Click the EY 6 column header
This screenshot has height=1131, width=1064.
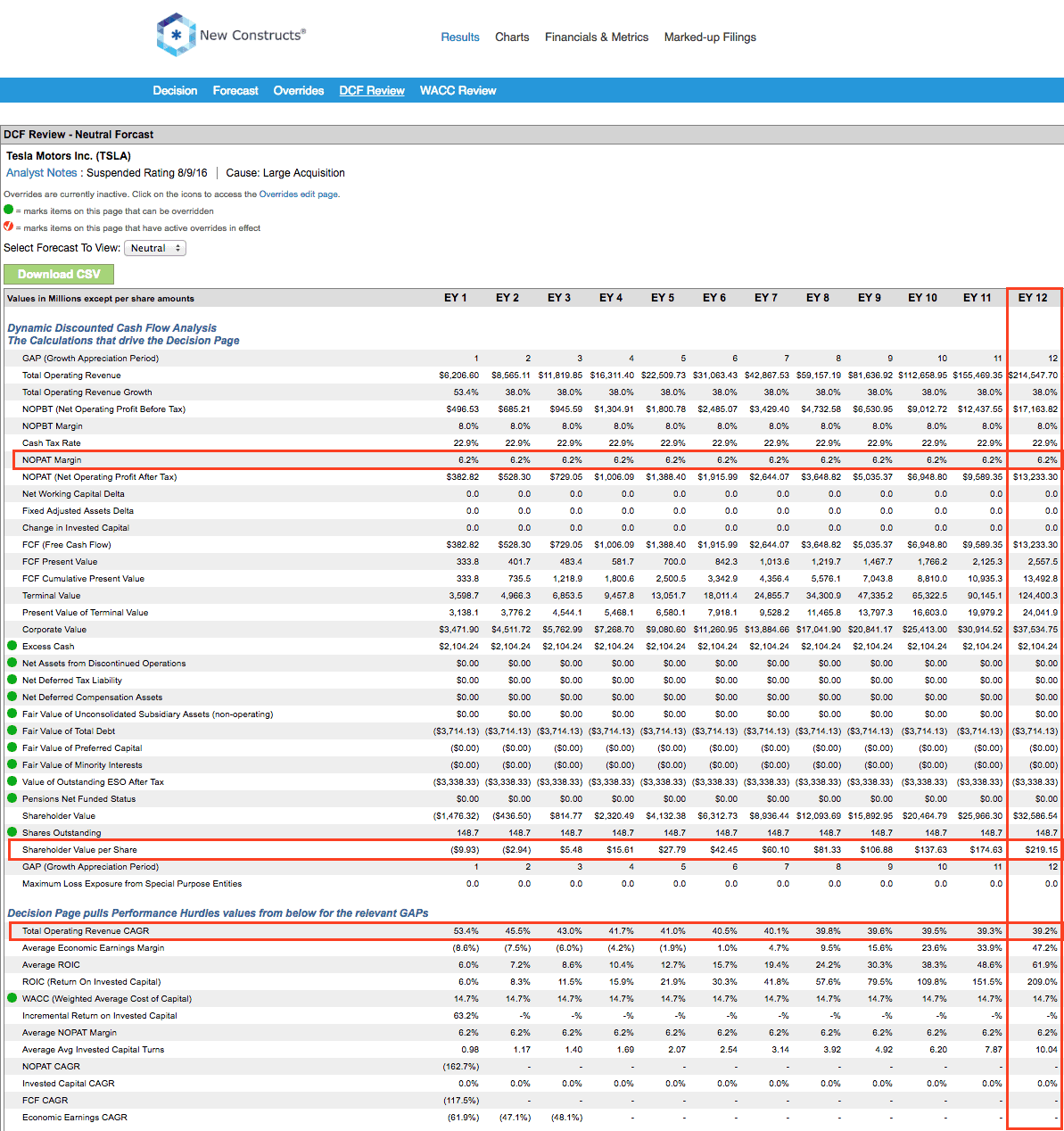714,298
